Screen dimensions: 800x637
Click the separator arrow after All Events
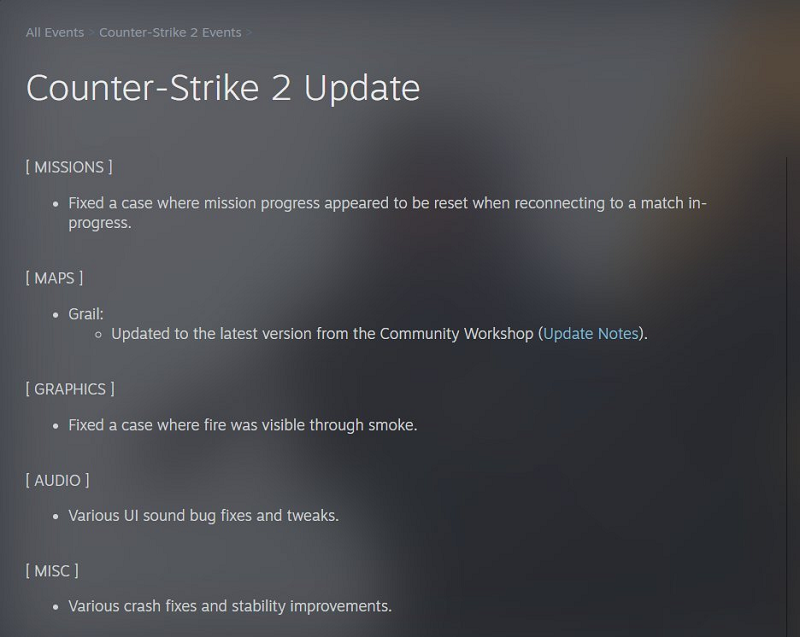91,33
